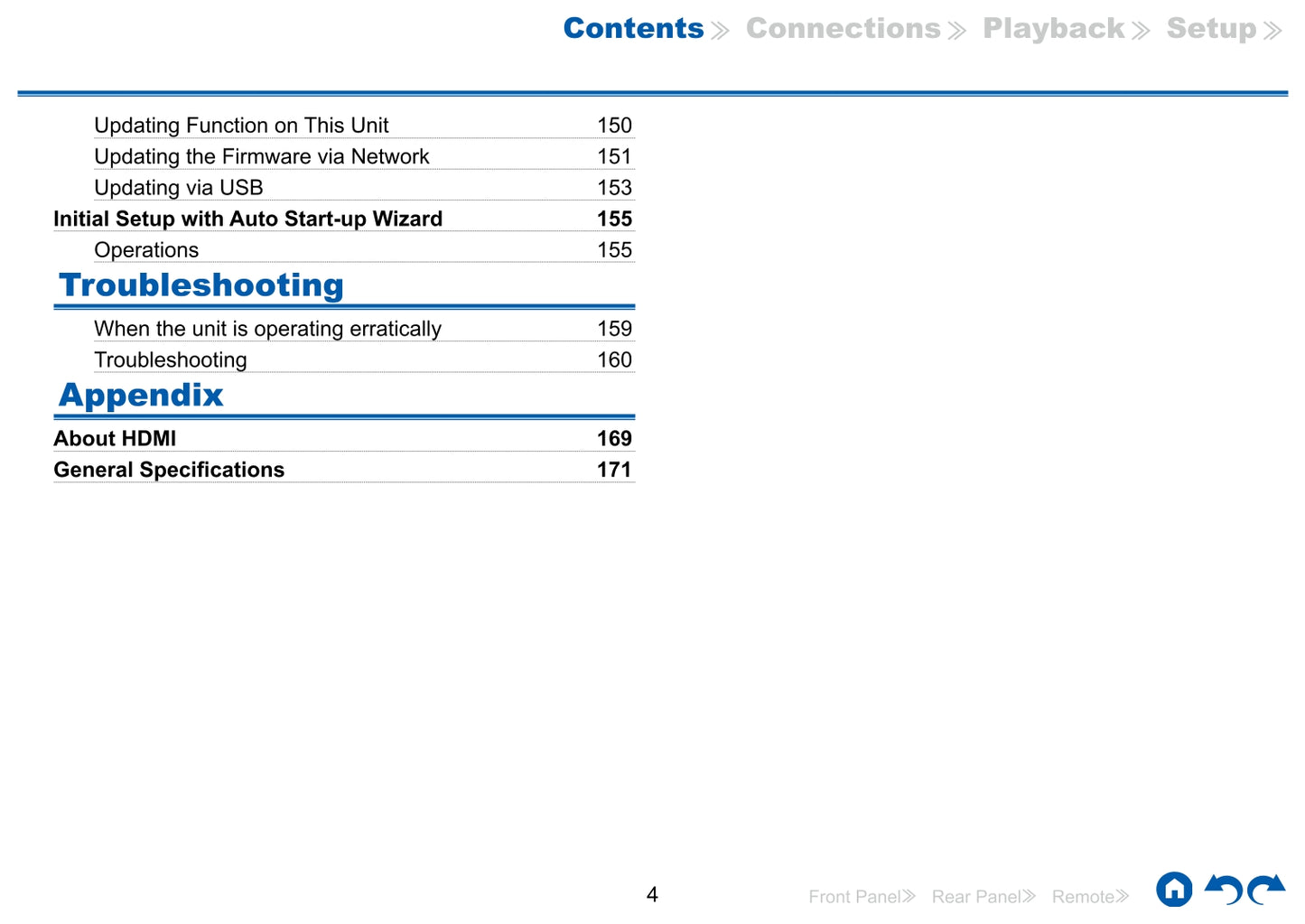Screen dimensions: 1305x924
Task: Click the Operations entry
Action: click(x=146, y=250)
